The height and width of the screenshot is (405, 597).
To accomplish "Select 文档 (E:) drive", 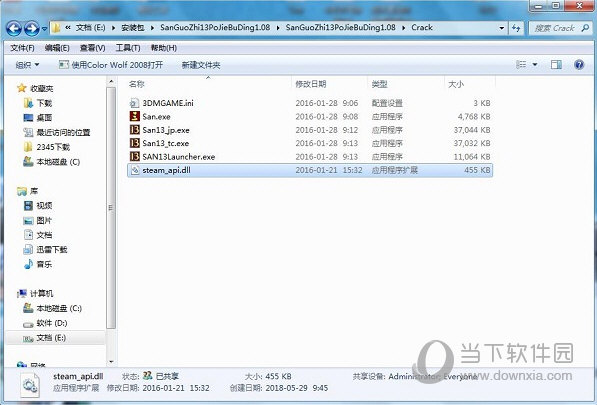I will tap(51, 338).
